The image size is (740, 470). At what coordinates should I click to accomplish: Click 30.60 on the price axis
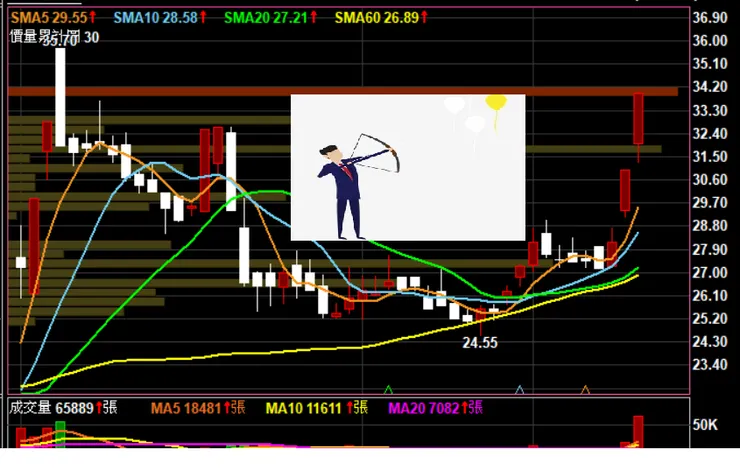pyautogui.click(x=710, y=180)
